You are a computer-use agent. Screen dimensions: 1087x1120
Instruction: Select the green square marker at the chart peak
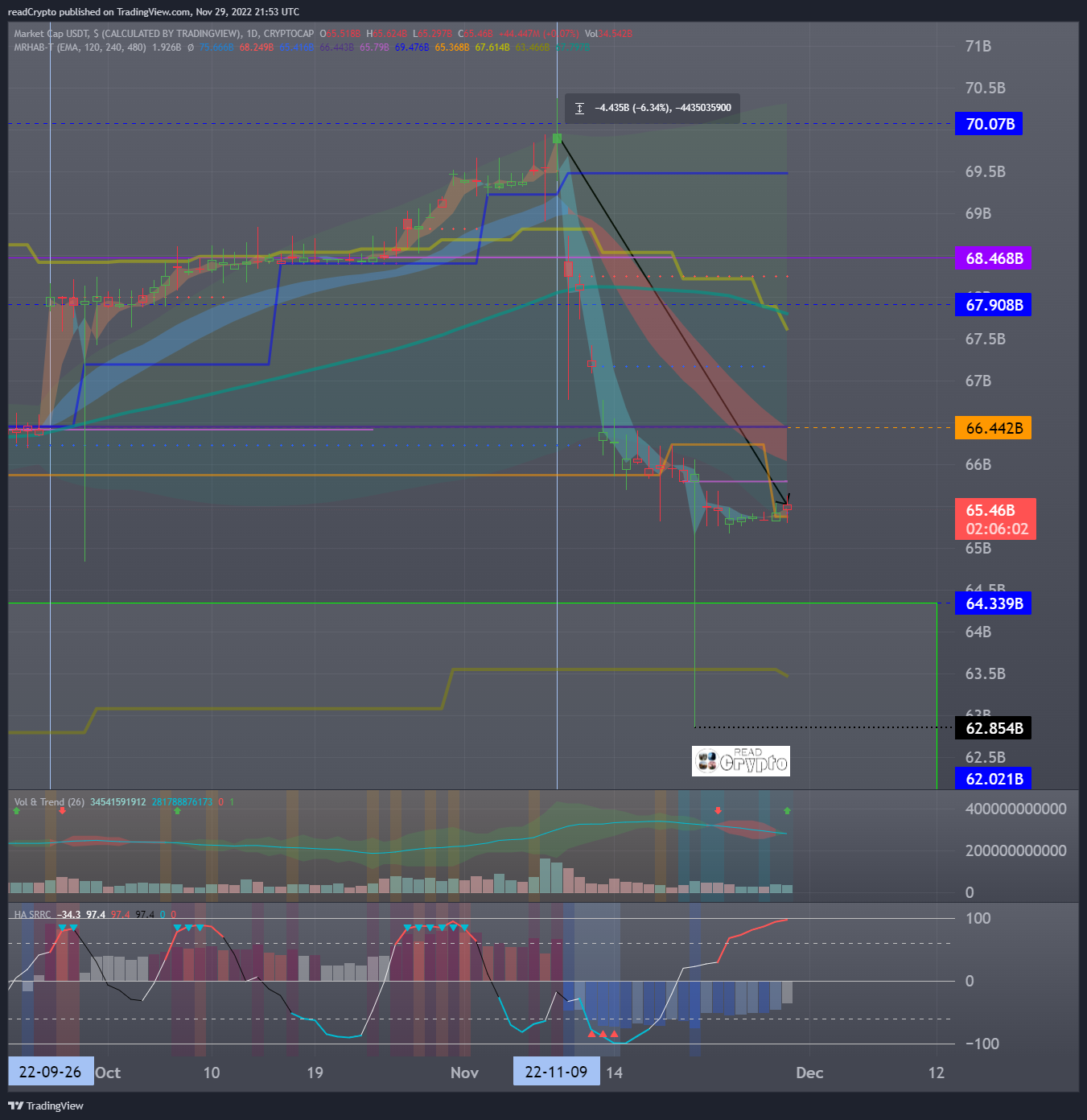point(557,138)
